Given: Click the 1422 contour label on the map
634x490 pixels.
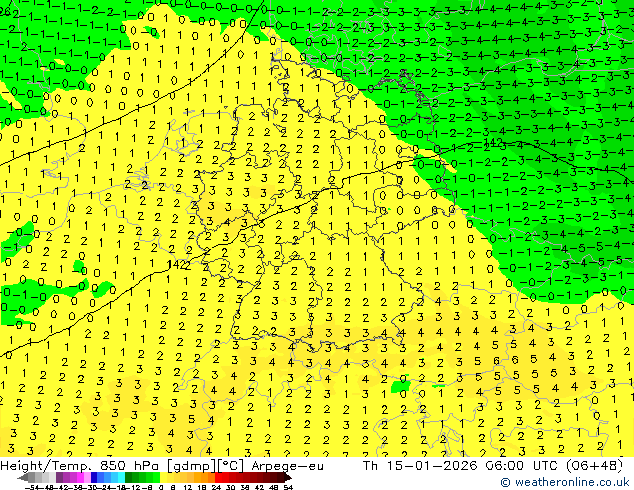Looking at the screenshot, I should [x=179, y=265].
